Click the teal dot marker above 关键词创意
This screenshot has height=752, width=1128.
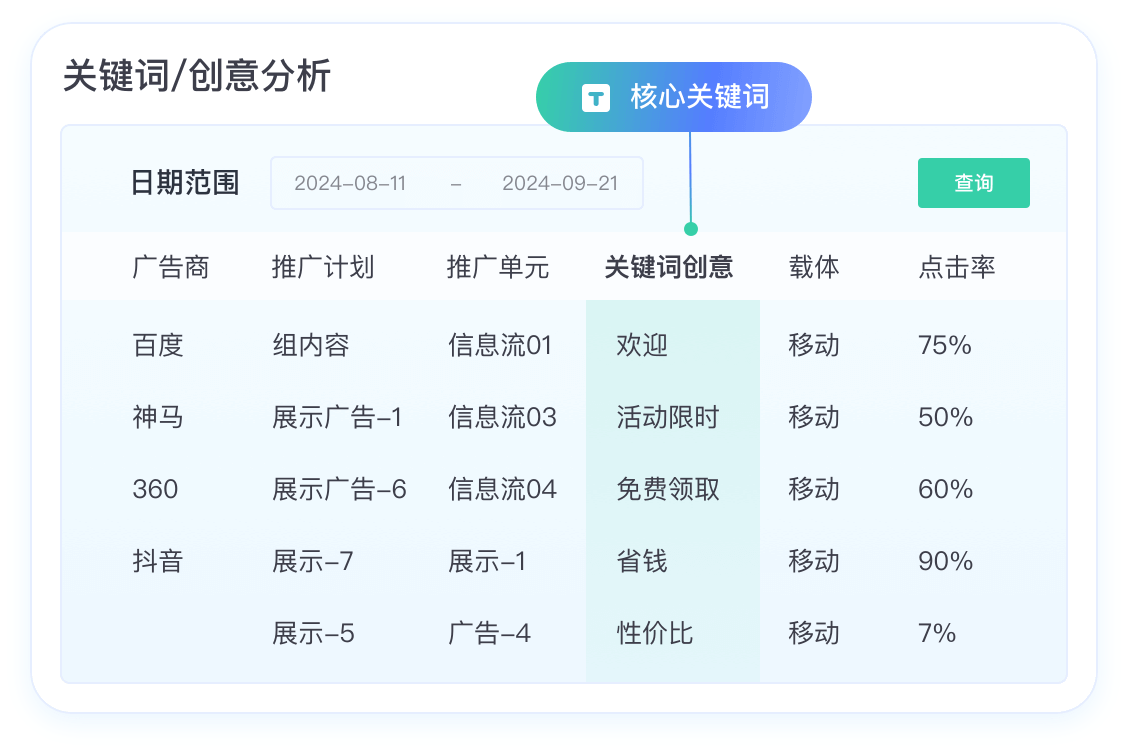[x=690, y=229]
